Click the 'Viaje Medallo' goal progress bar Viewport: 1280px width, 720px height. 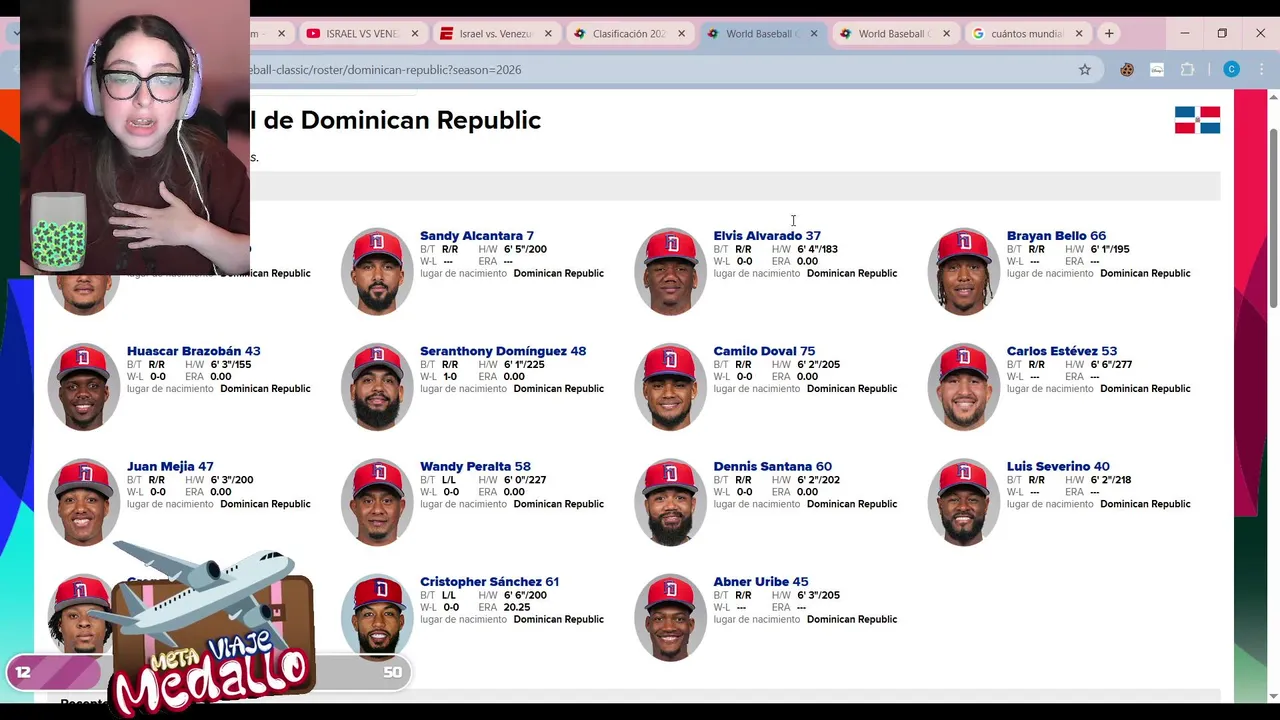(x=208, y=672)
